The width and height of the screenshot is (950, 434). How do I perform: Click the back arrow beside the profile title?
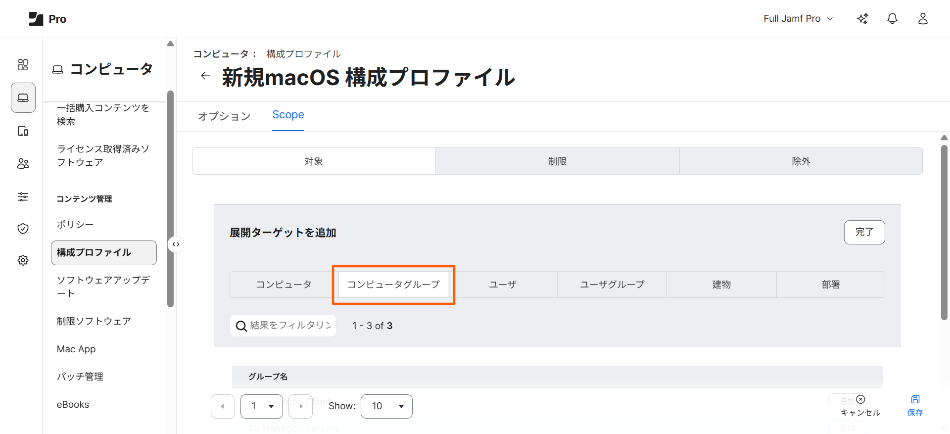pos(205,76)
